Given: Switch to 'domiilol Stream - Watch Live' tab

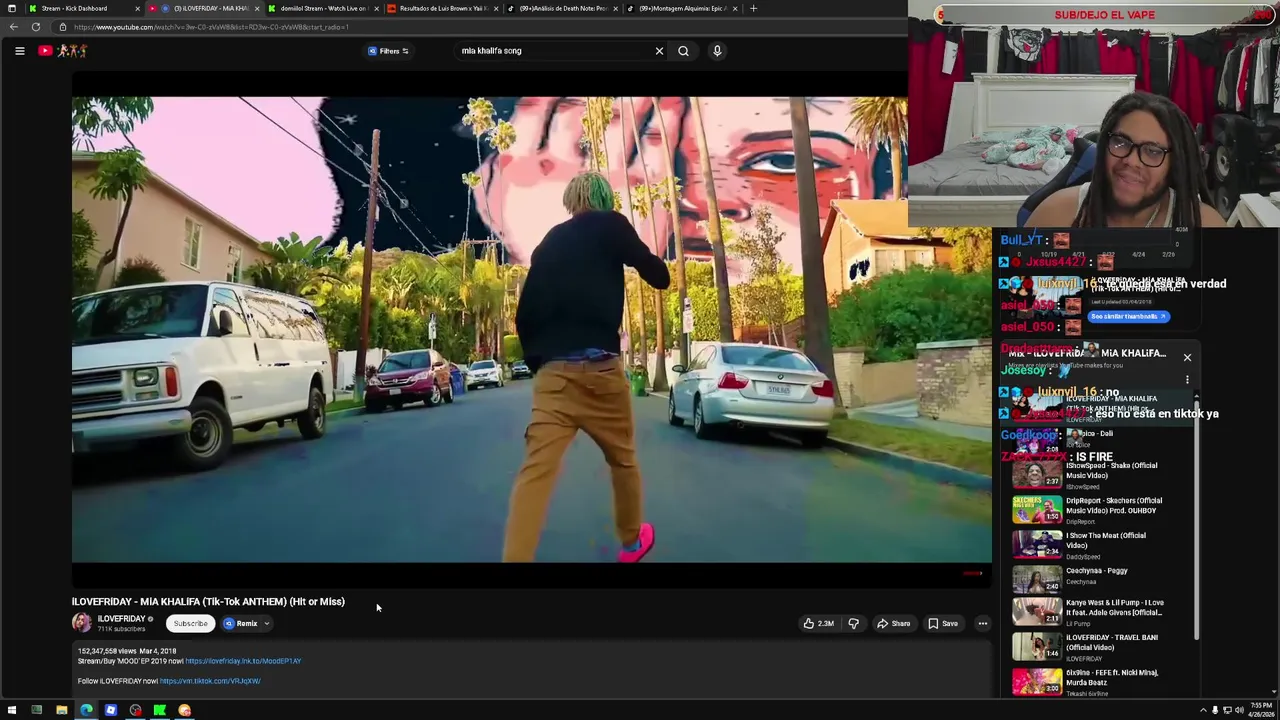Looking at the screenshot, I should [322, 8].
